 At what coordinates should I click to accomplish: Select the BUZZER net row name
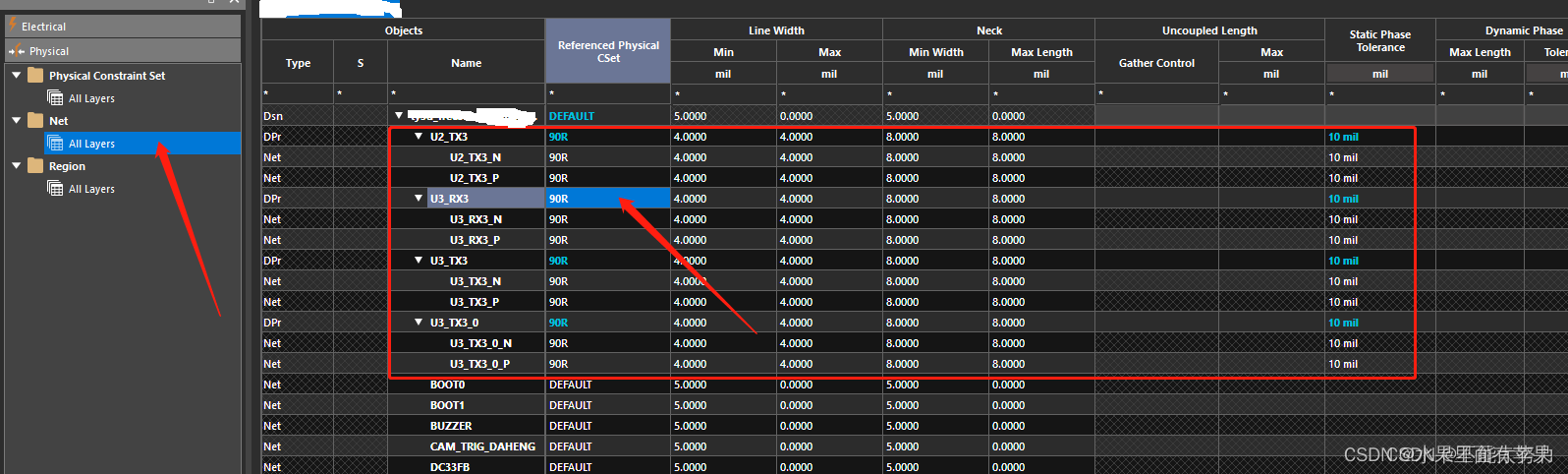point(451,426)
